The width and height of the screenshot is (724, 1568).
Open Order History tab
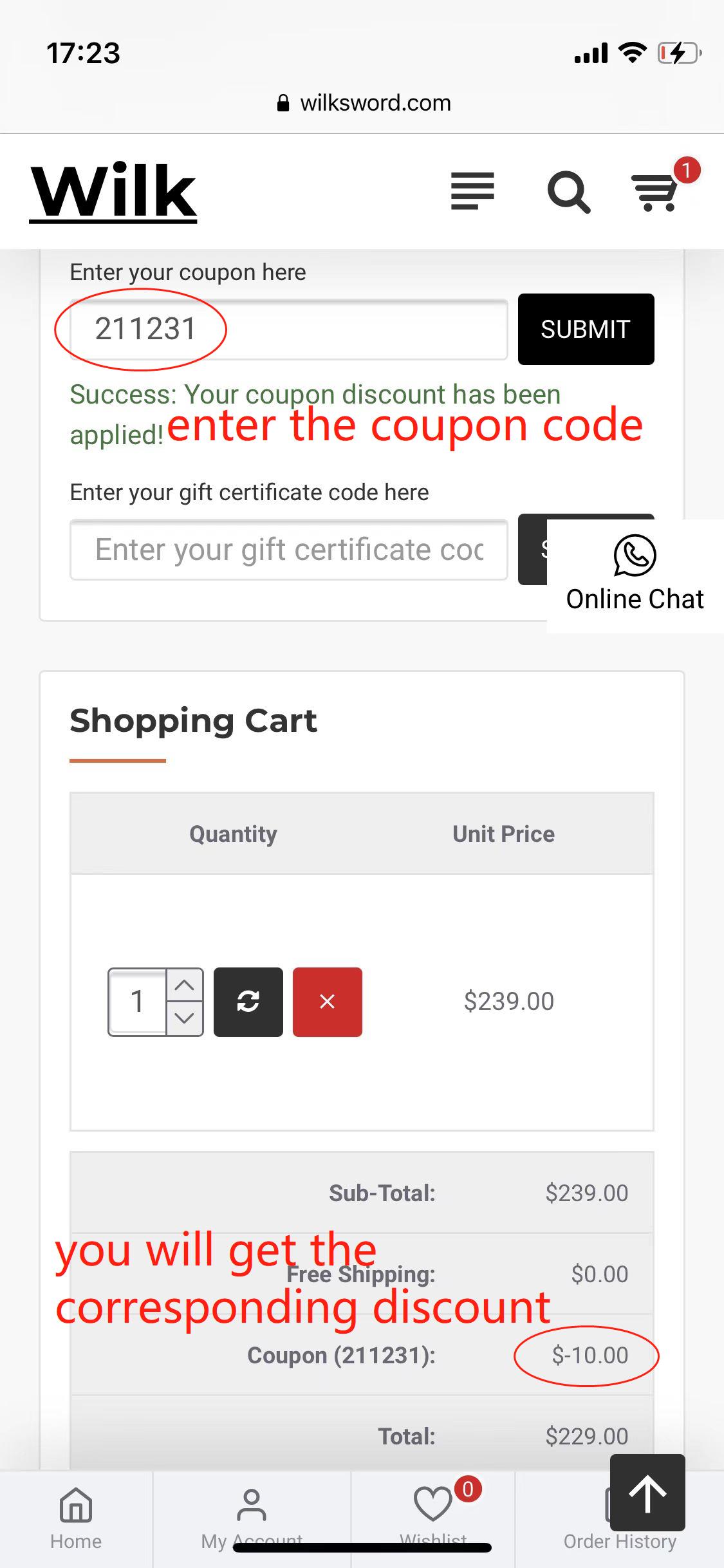click(x=620, y=1519)
